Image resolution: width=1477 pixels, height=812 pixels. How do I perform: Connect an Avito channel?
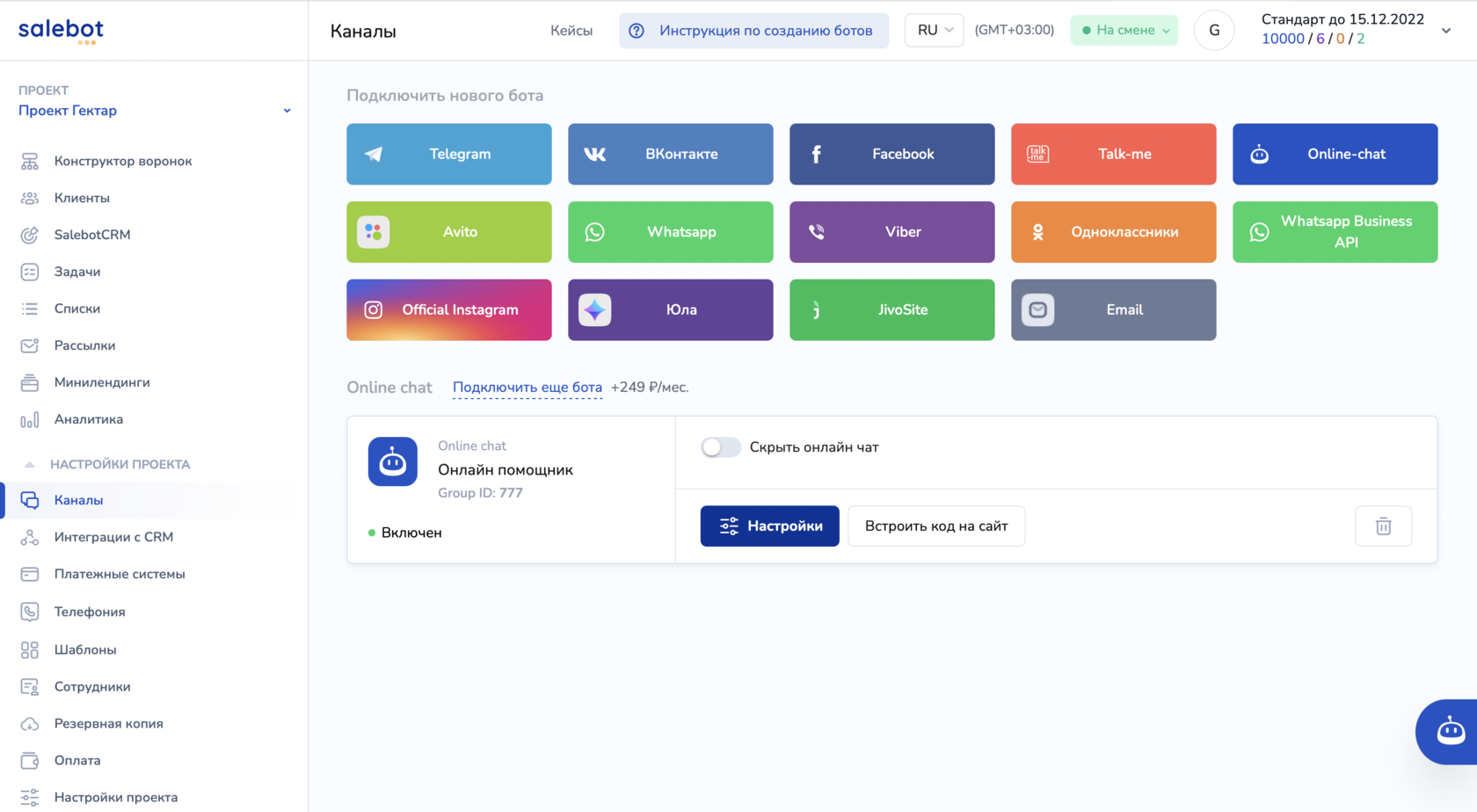tap(449, 232)
